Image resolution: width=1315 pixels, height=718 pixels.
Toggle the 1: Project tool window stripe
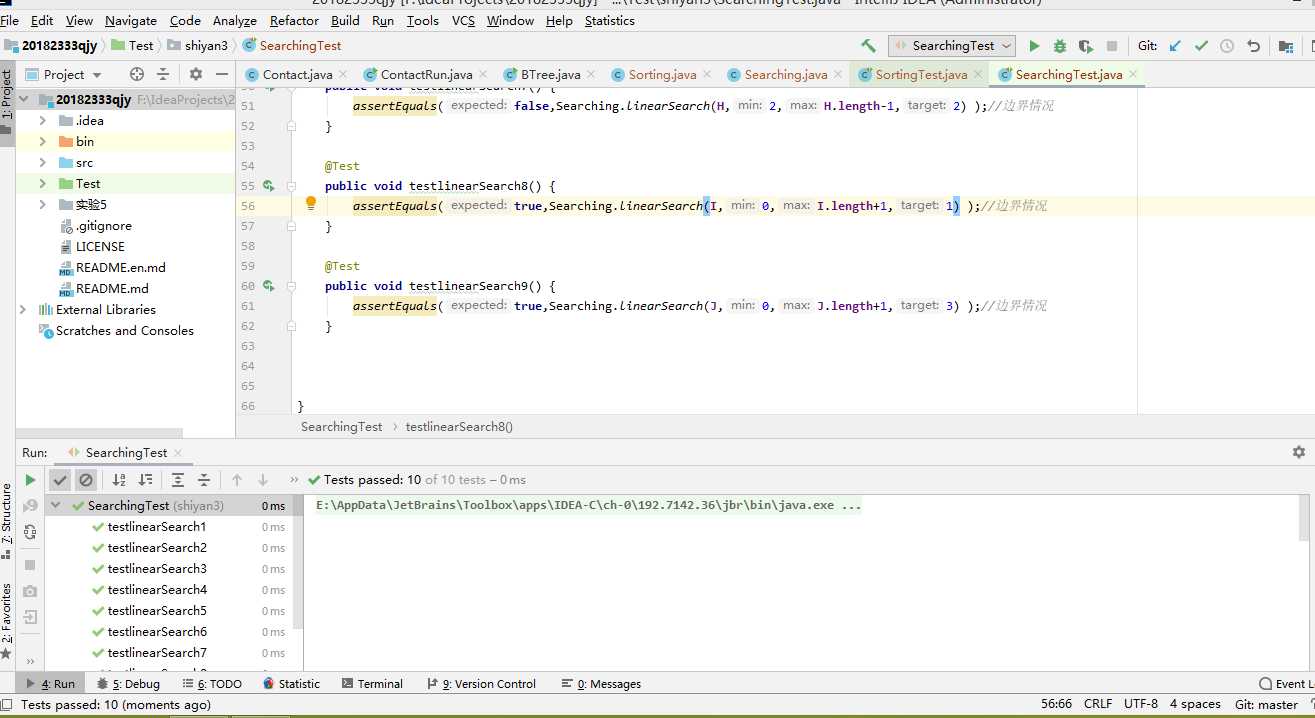7,102
